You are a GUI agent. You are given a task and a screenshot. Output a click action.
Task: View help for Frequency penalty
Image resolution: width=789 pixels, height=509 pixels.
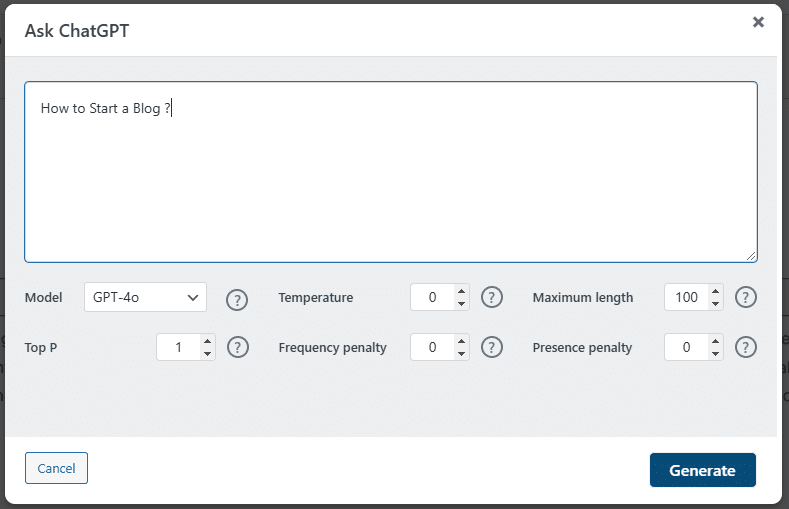pos(492,347)
